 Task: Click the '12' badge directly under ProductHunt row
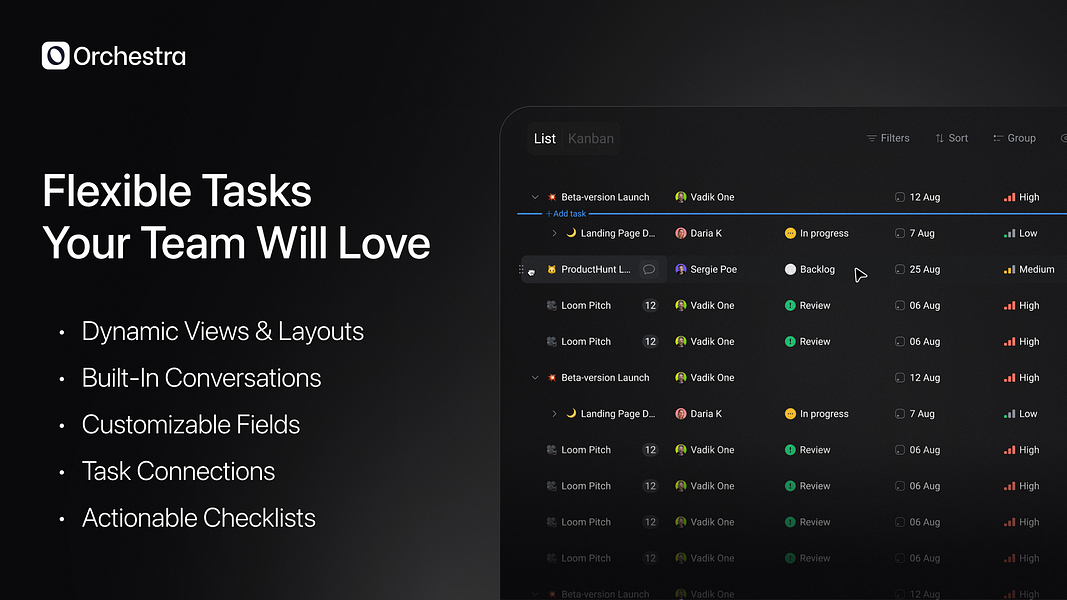650,305
